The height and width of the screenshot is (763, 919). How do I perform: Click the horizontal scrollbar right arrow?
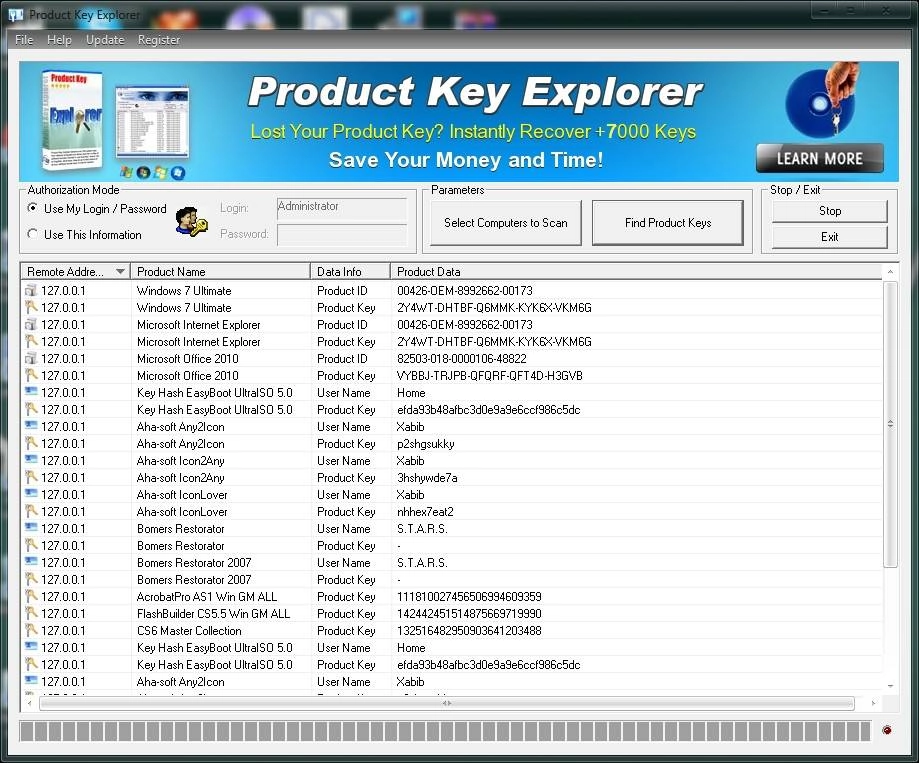point(873,703)
